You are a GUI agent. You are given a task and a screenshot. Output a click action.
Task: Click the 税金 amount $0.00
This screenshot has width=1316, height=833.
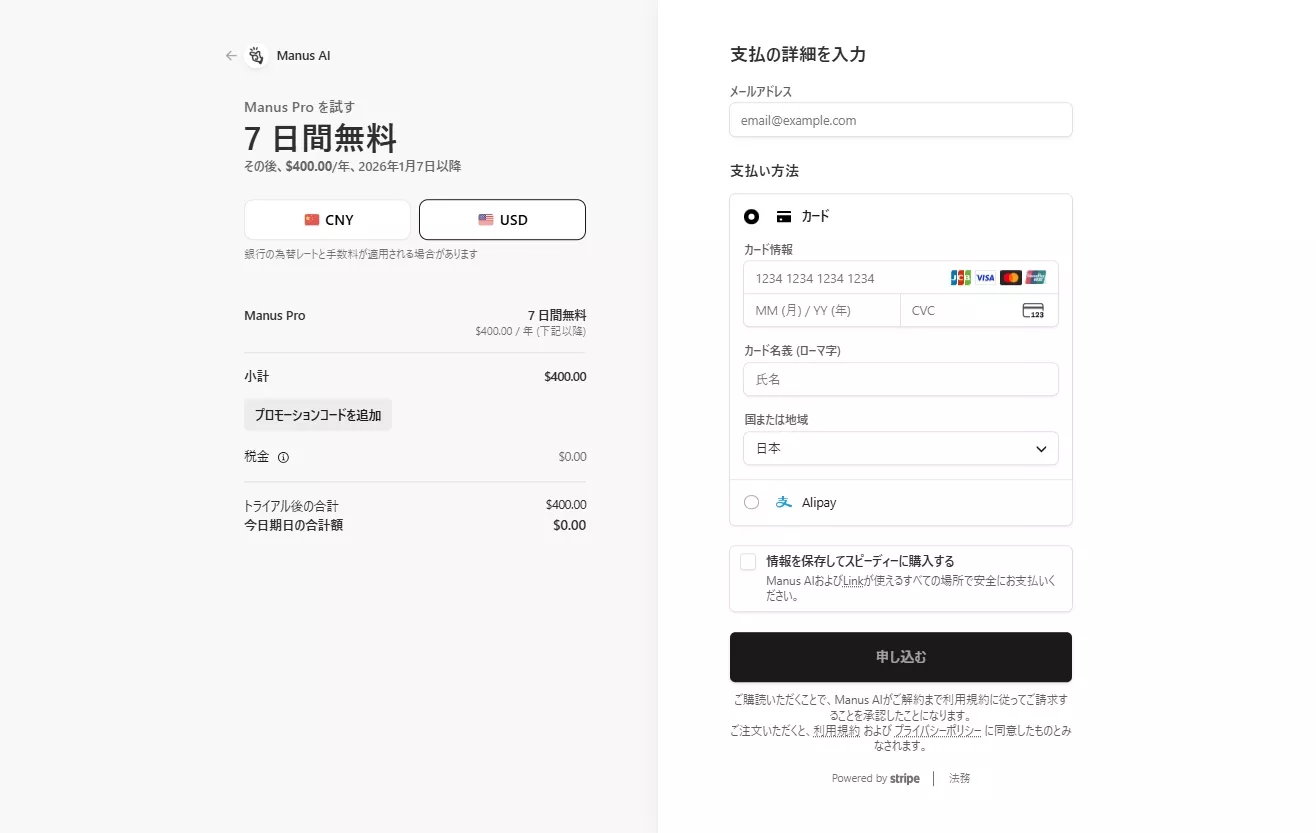pyautogui.click(x=572, y=457)
